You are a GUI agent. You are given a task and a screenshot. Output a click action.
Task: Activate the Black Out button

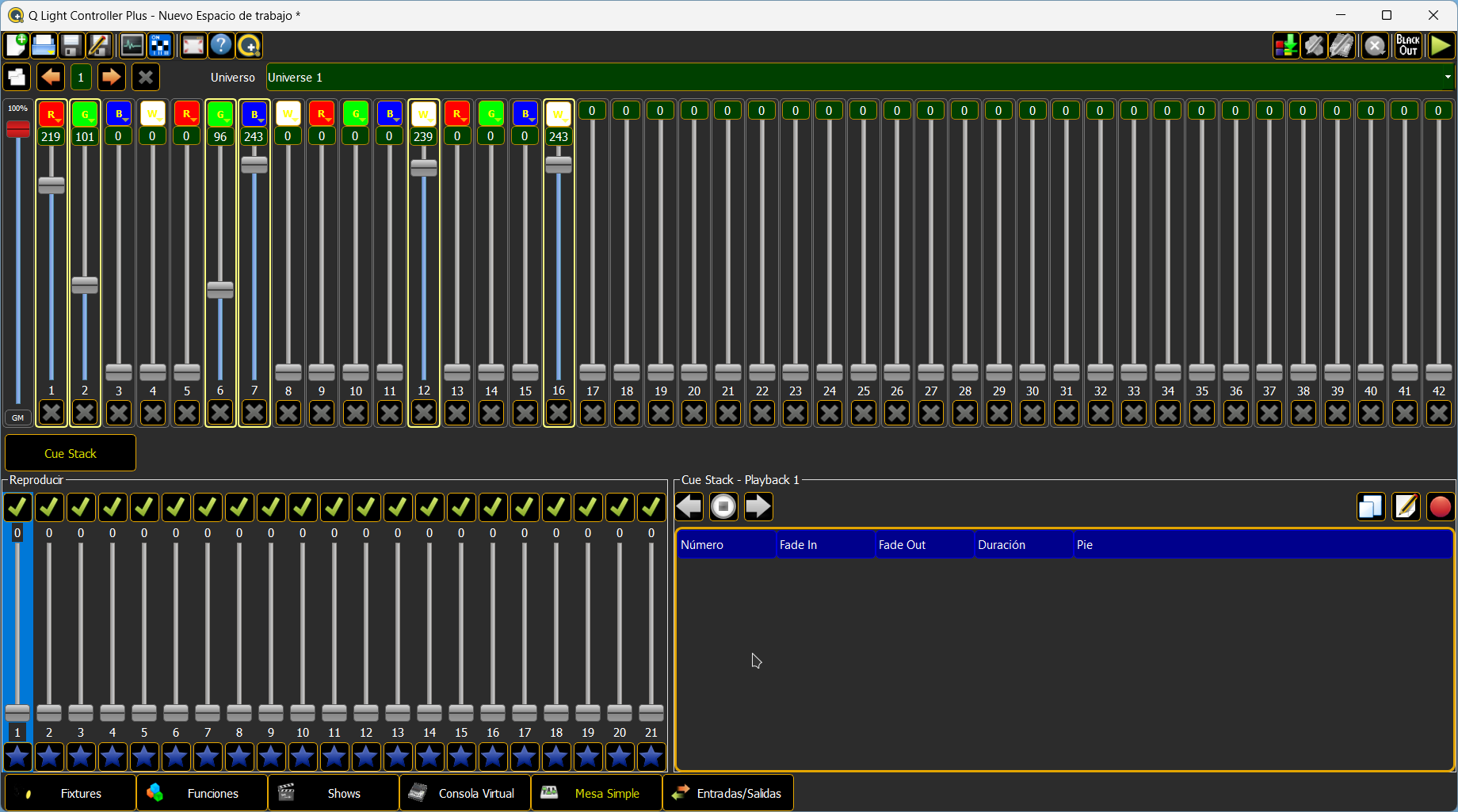[1408, 45]
